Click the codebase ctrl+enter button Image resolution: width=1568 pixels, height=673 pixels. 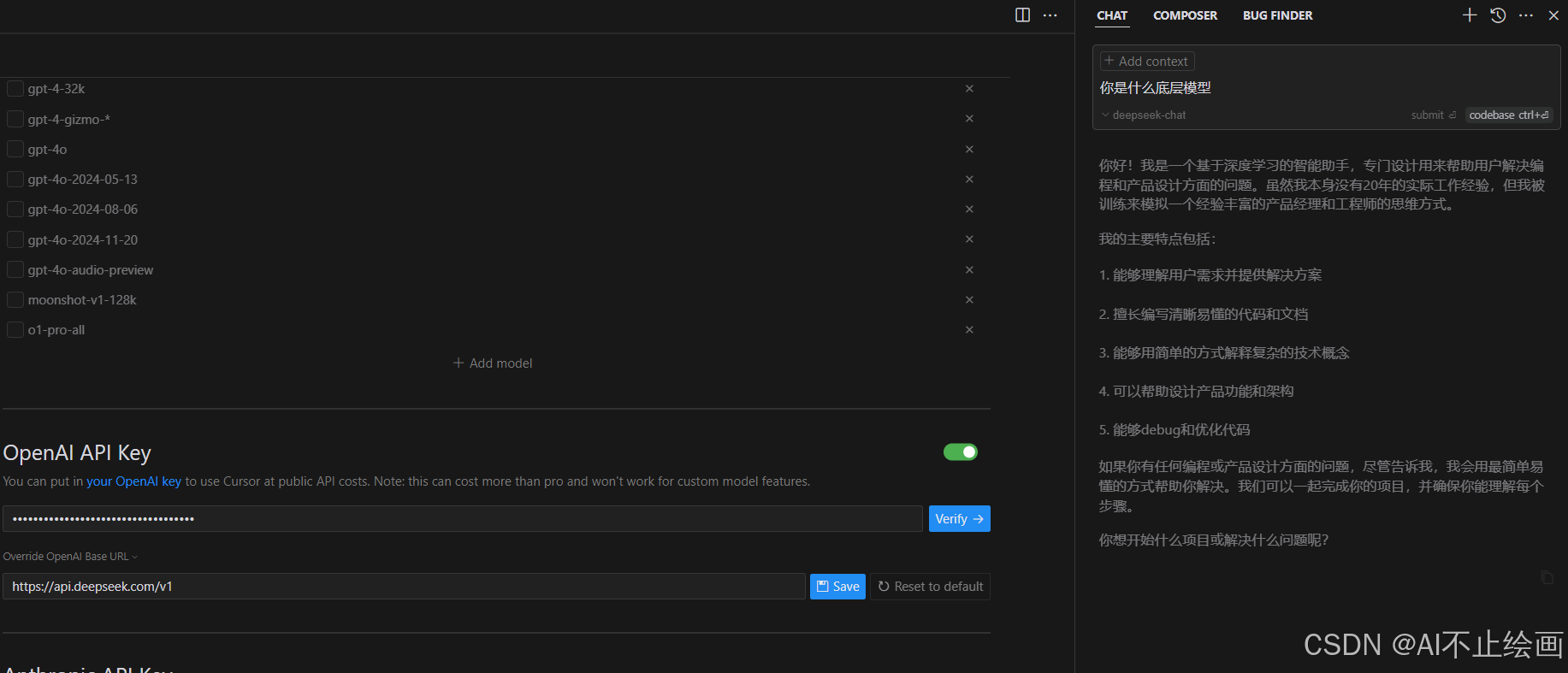tap(1509, 115)
